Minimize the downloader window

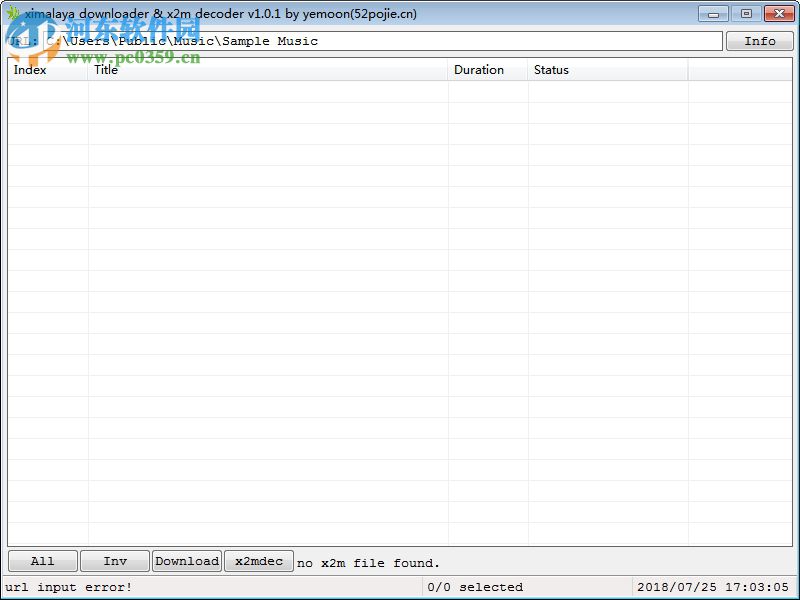point(712,13)
